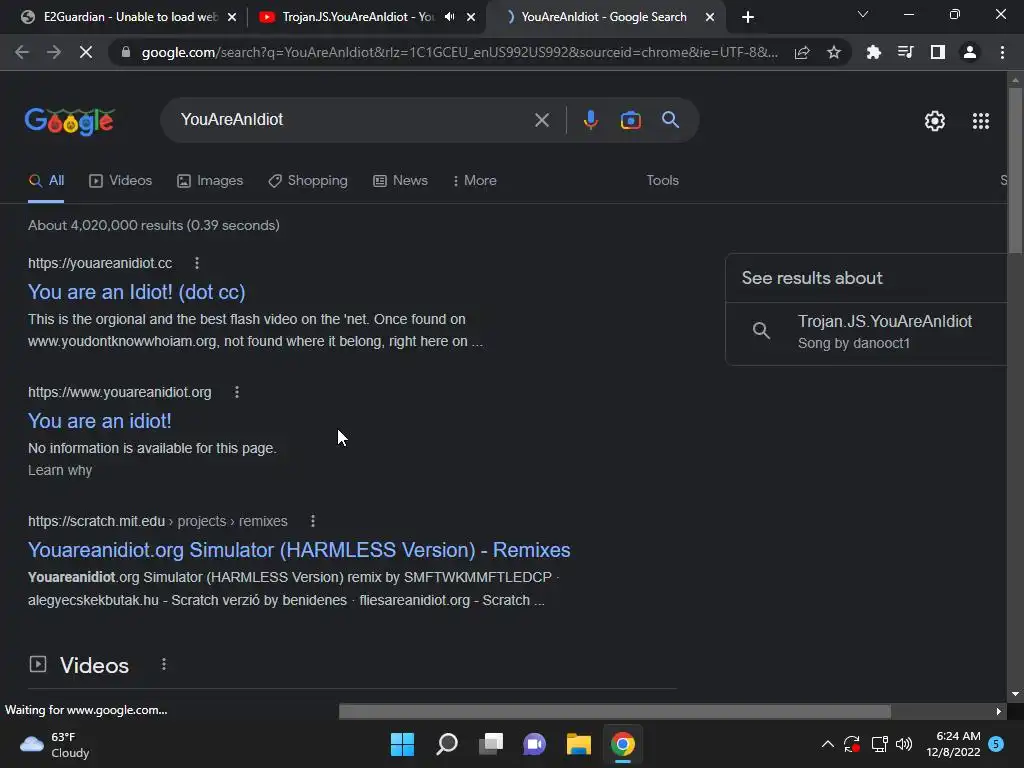Open media controls icon in toolbar
The image size is (1024, 768).
(x=905, y=52)
